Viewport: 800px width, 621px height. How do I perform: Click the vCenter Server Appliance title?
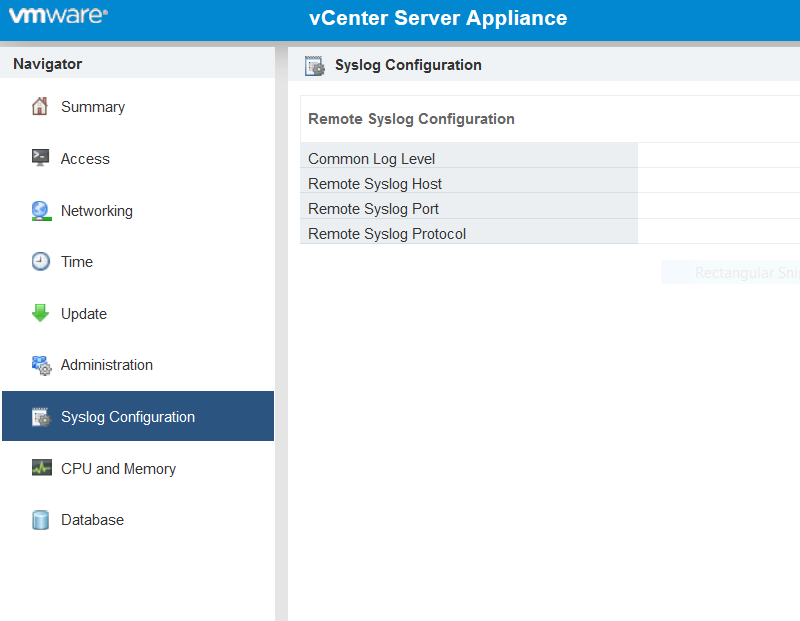pyautogui.click(x=438, y=18)
